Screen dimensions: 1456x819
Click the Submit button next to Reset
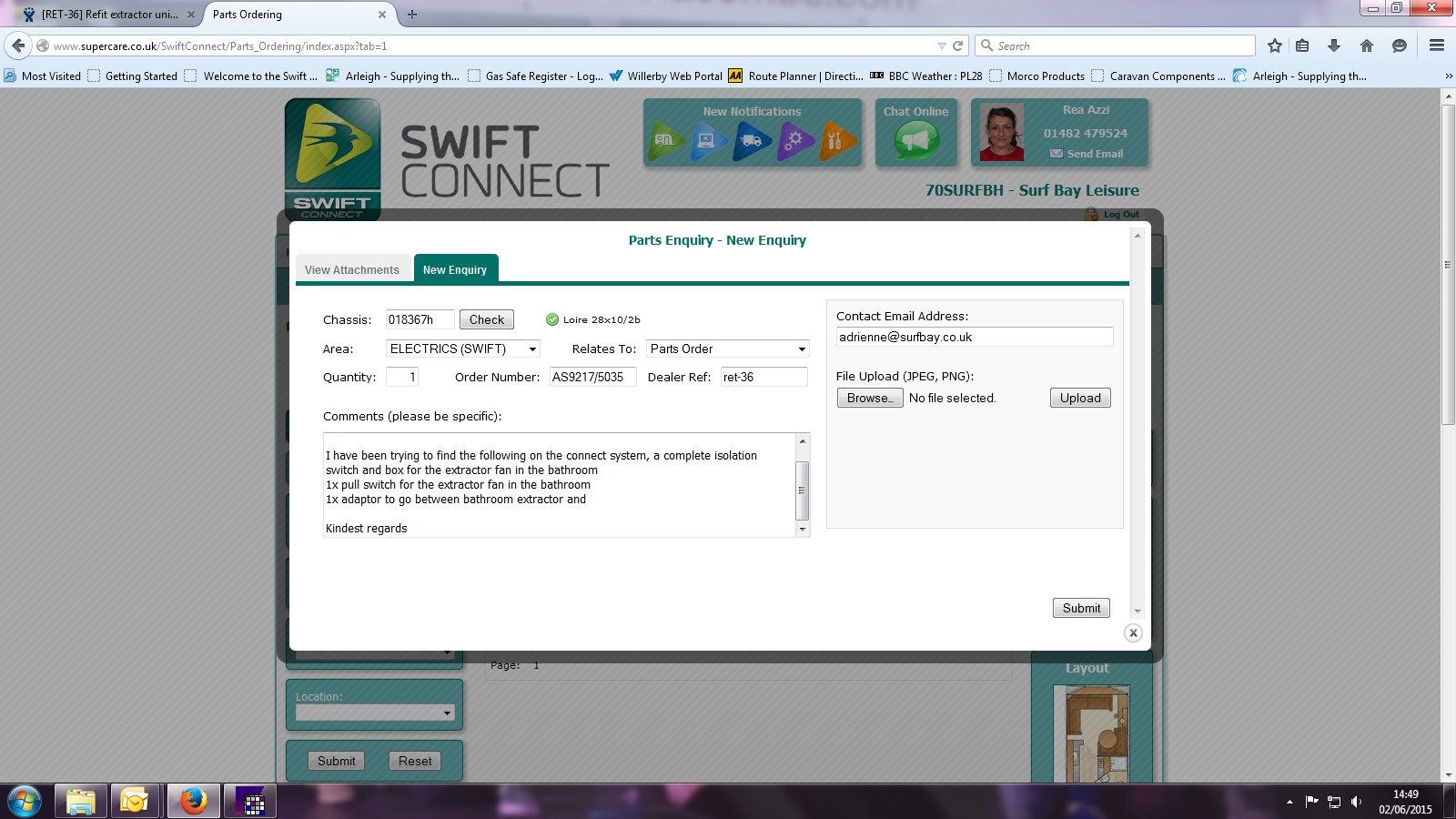pyautogui.click(x=337, y=761)
